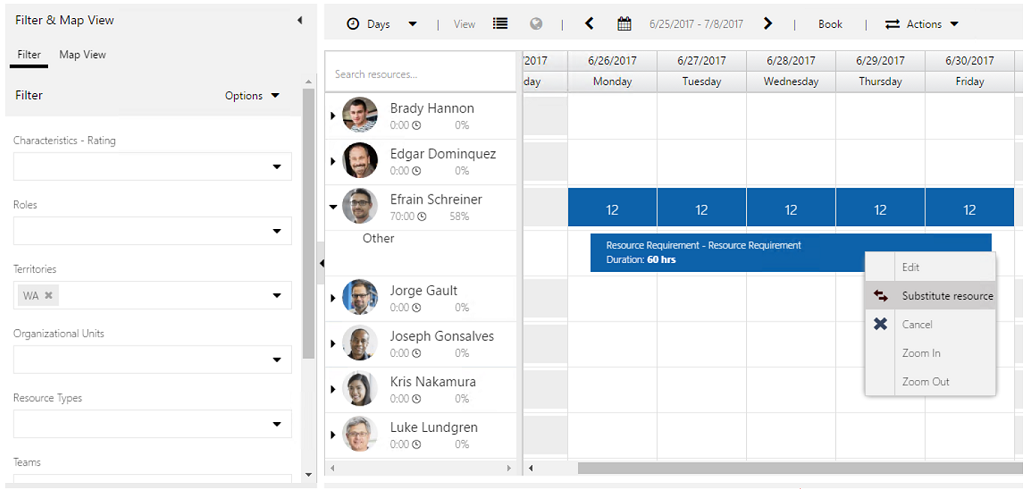Switch to the Map View tab
Image resolution: width=1026 pixels, height=489 pixels.
pyautogui.click(x=82, y=55)
